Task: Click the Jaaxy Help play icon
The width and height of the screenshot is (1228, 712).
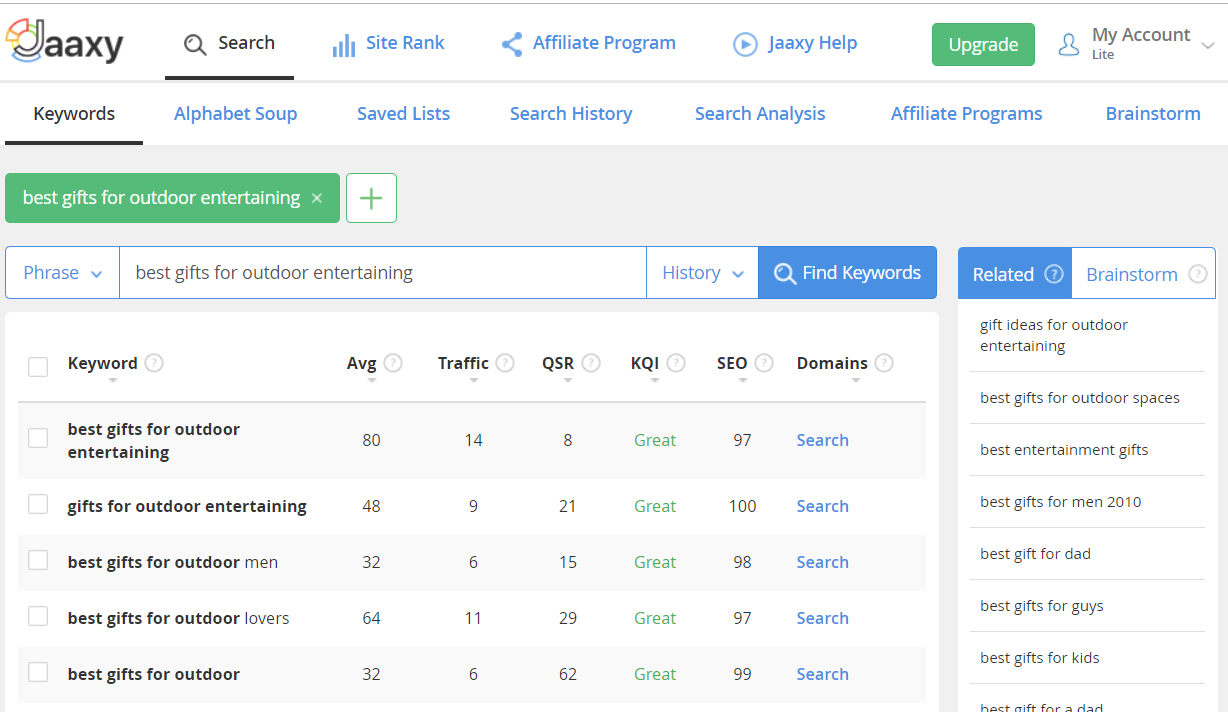Action: tap(745, 45)
